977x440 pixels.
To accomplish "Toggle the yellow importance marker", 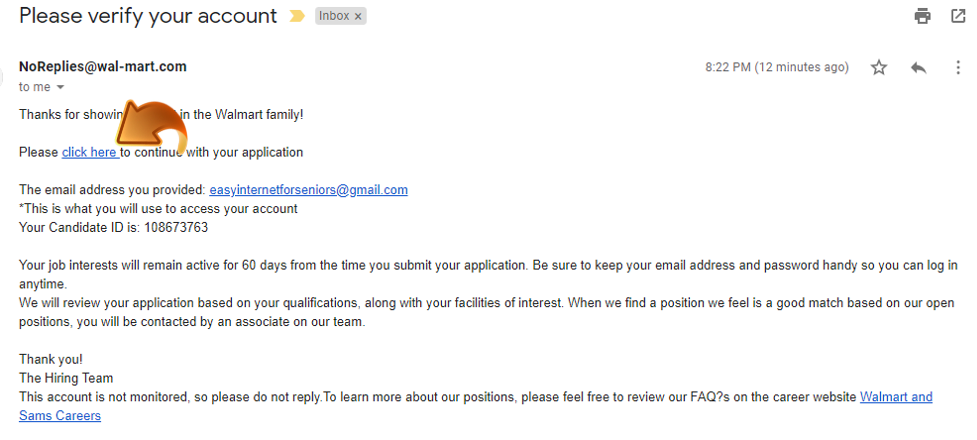I will click(297, 17).
